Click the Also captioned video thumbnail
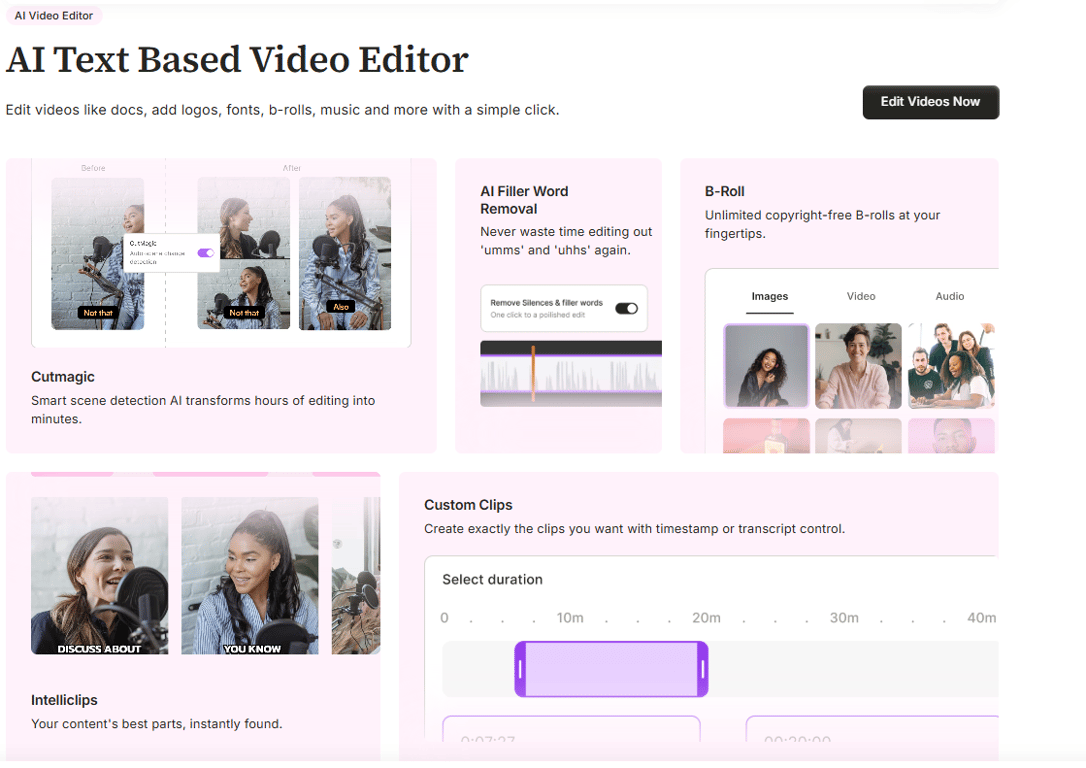Viewport: 1086px width, 768px height. pos(345,253)
